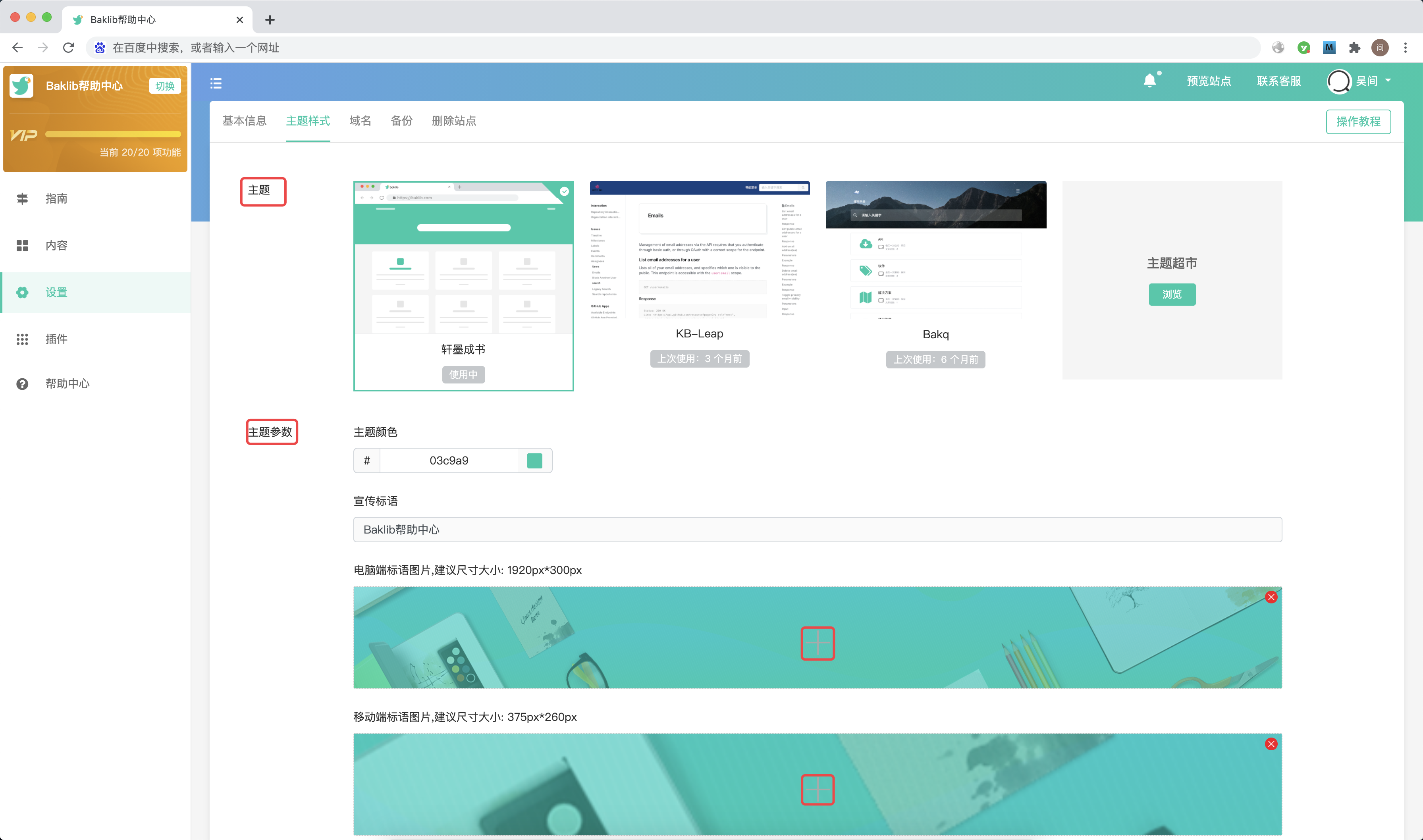Click the 操作教程 button
This screenshot has height=840, width=1423.
1358,122
